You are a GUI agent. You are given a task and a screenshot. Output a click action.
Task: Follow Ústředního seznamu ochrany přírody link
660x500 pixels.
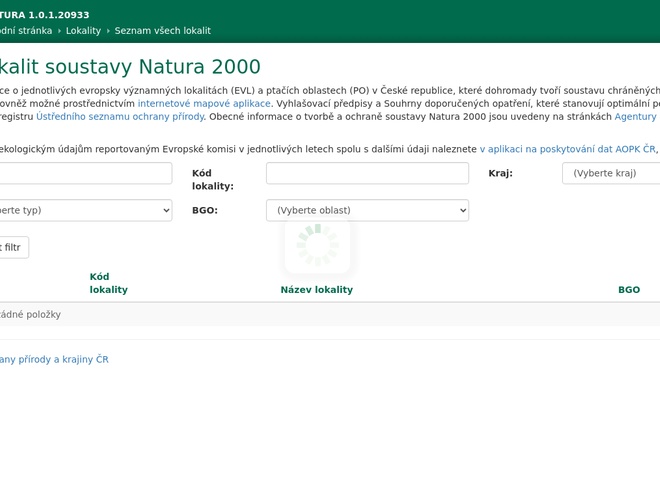120,117
